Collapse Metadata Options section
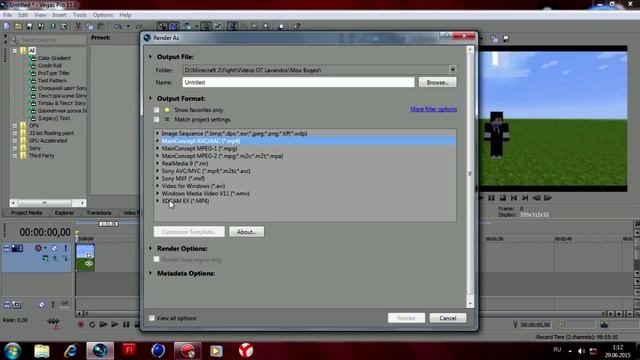 (x=150, y=273)
